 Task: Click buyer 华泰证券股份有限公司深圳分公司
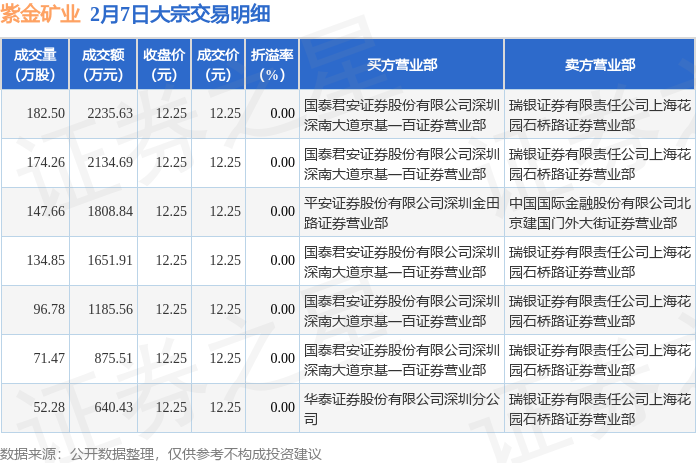click(x=402, y=409)
